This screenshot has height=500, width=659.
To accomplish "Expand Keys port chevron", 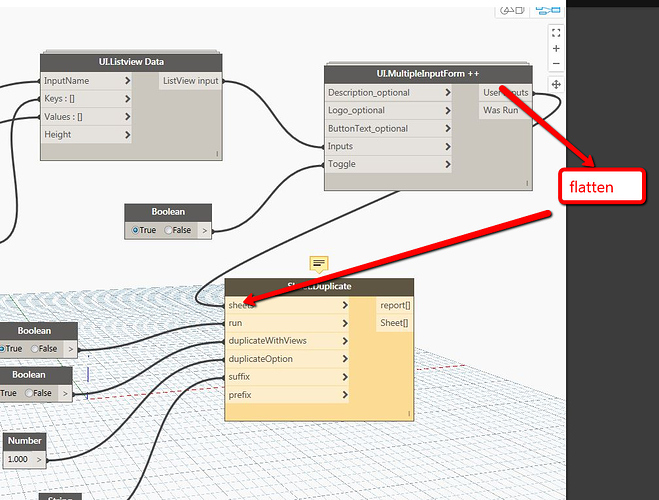I will click(x=127, y=99).
